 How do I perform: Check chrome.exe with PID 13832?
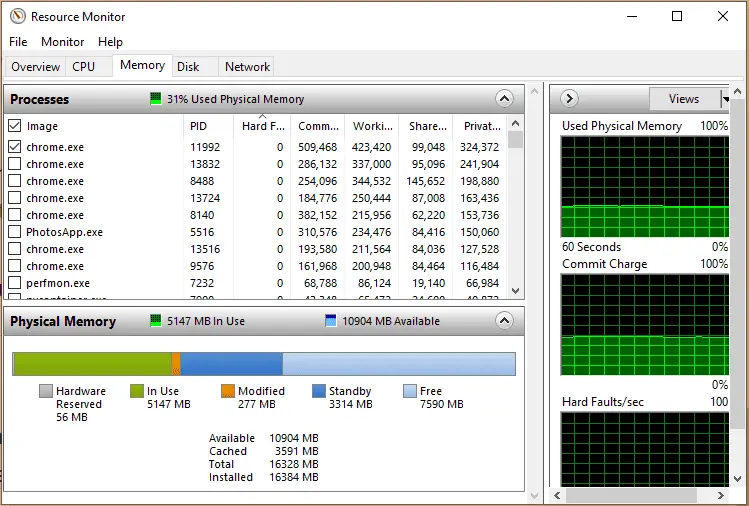pyautogui.click(x=15, y=164)
